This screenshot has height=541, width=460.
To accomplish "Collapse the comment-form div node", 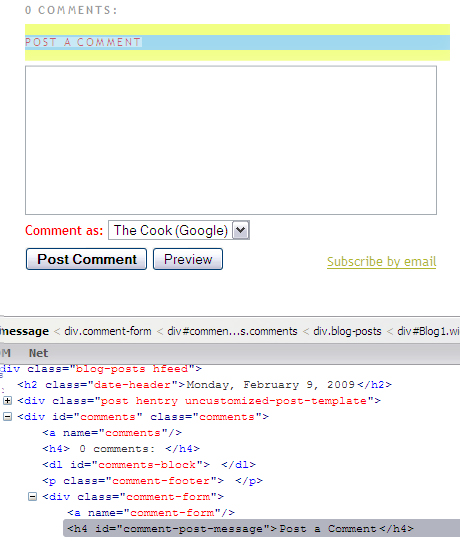I will click(x=32, y=496).
